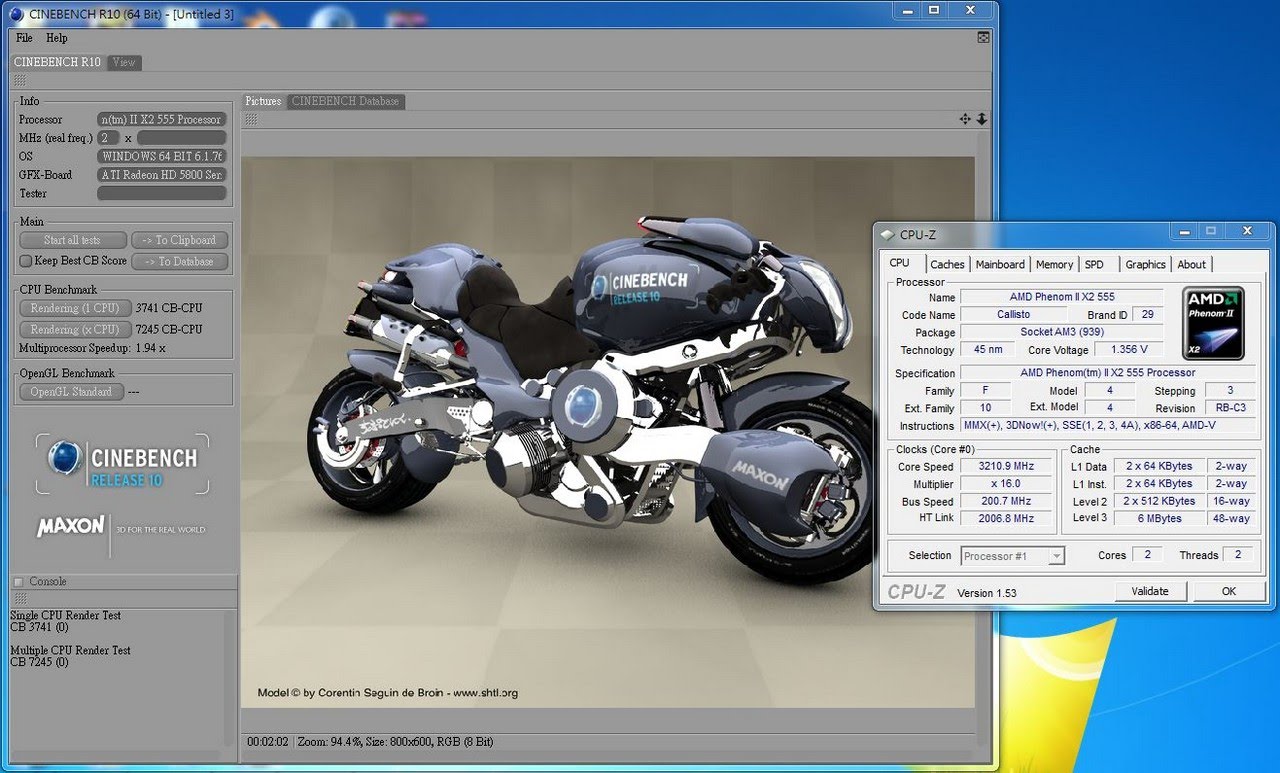1280x773 pixels.
Task: Minimize the CINEBENCH R10 window
Action: click(x=905, y=9)
